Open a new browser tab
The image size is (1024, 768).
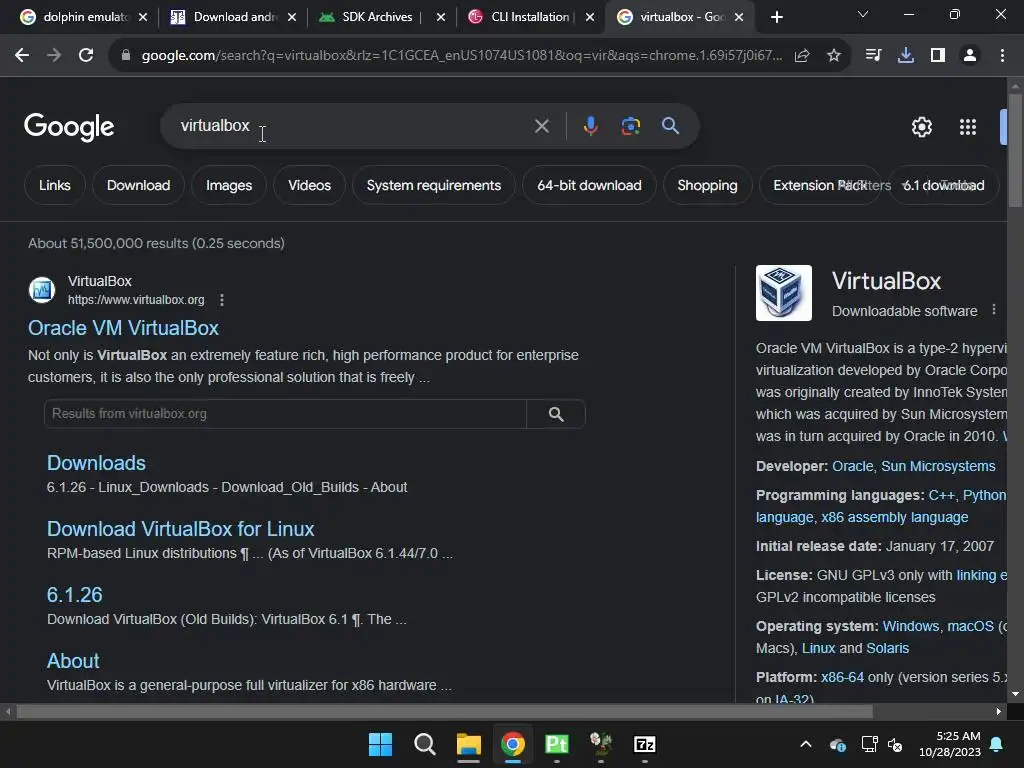(x=776, y=17)
